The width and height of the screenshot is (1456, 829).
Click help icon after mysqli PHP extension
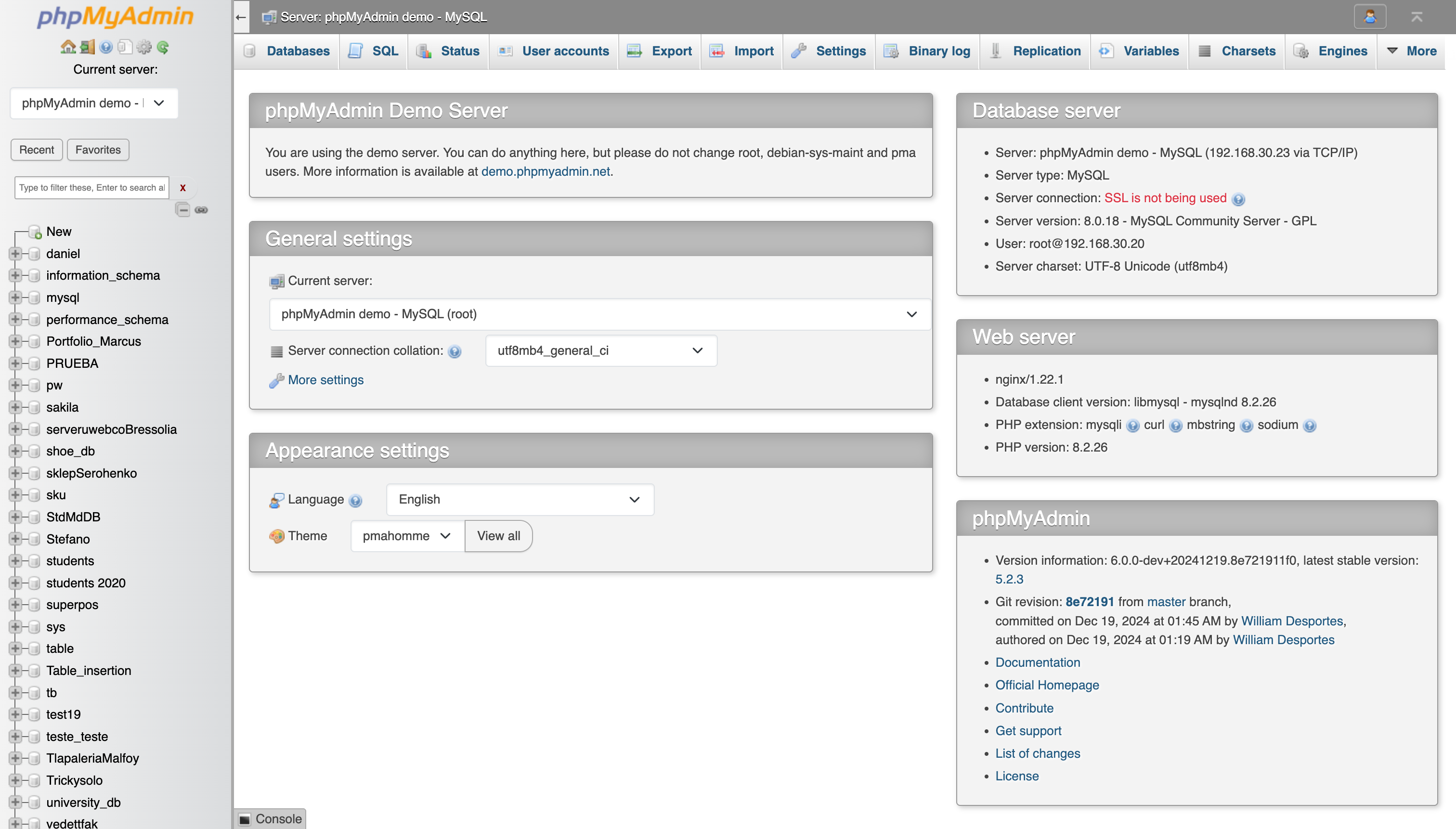[x=1132, y=425]
